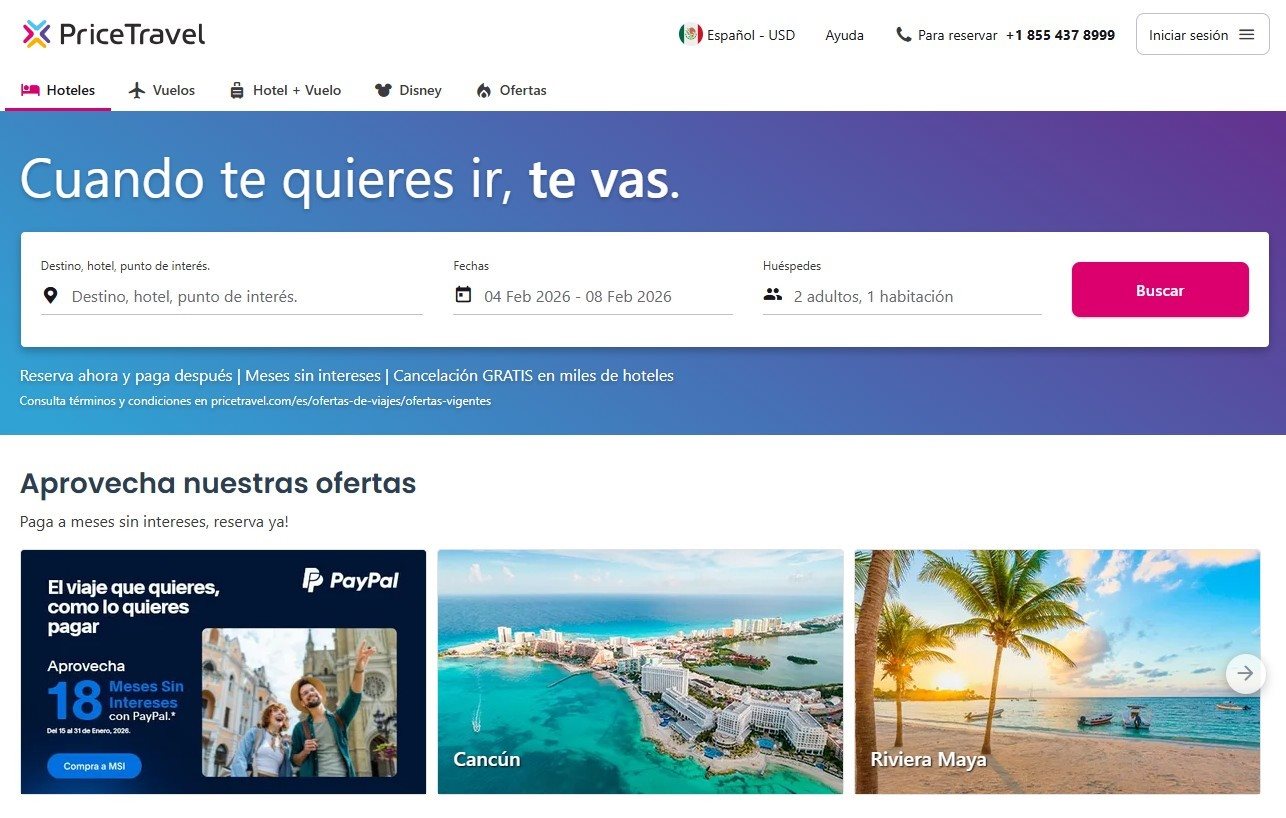Click the location pin icon in destination field
The width and height of the screenshot is (1286, 818).
pyautogui.click(x=50, y=294)
